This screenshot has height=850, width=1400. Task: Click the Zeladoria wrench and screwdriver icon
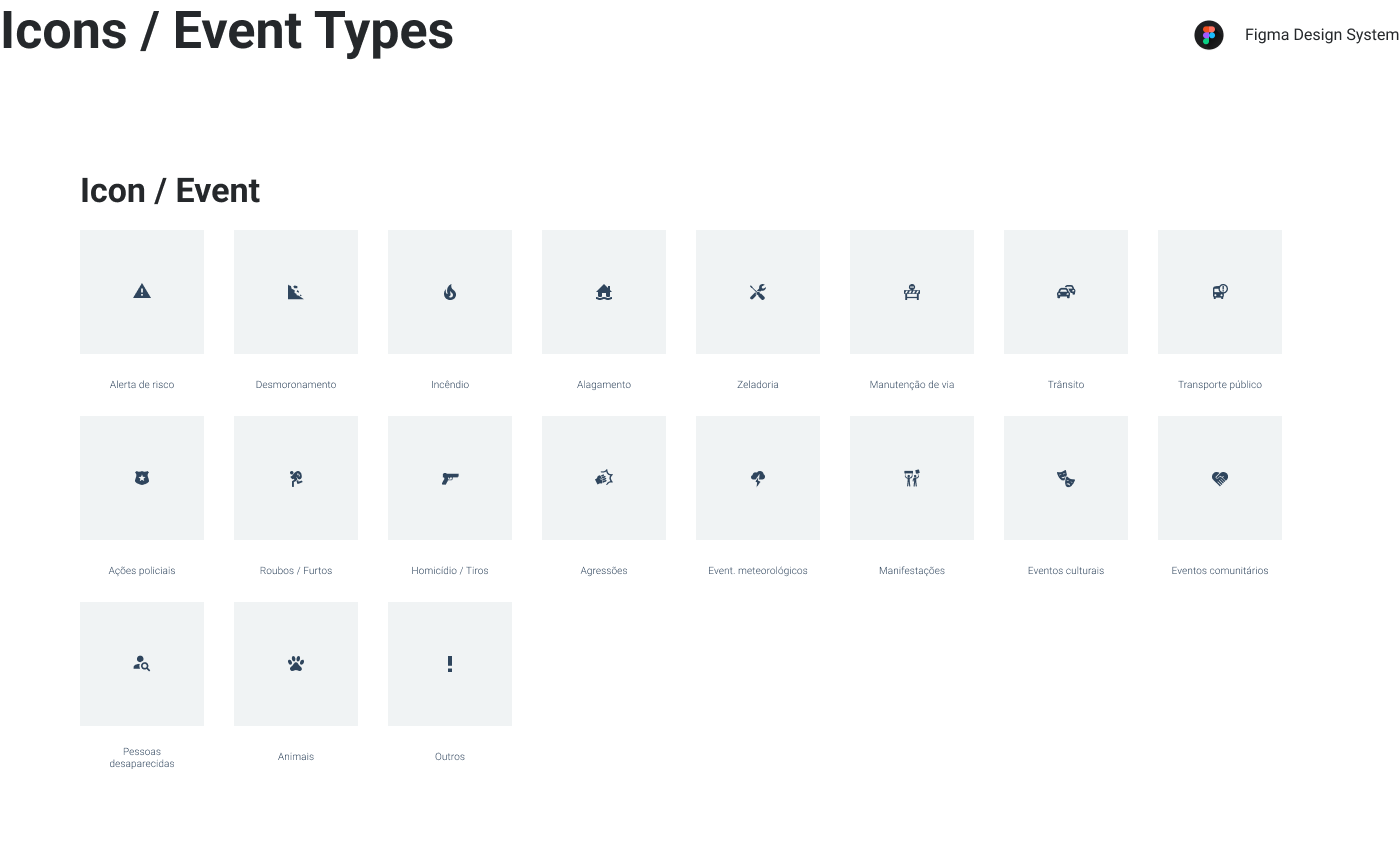[758, 292]
